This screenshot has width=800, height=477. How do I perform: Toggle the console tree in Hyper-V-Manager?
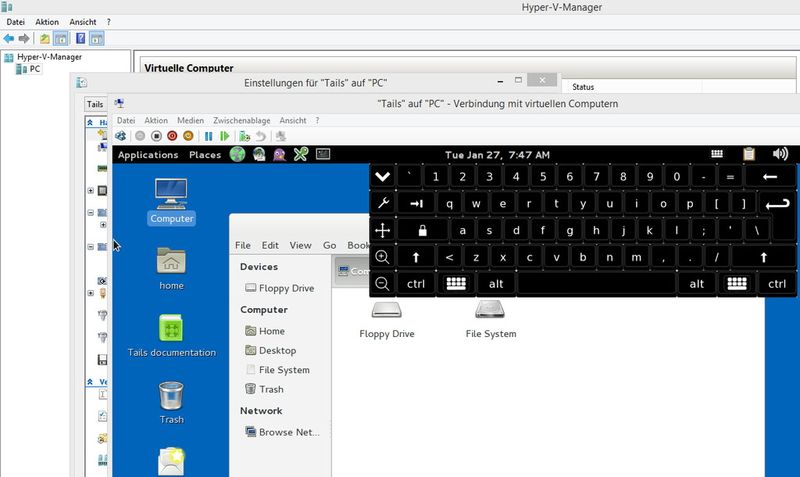click(60, 38)
